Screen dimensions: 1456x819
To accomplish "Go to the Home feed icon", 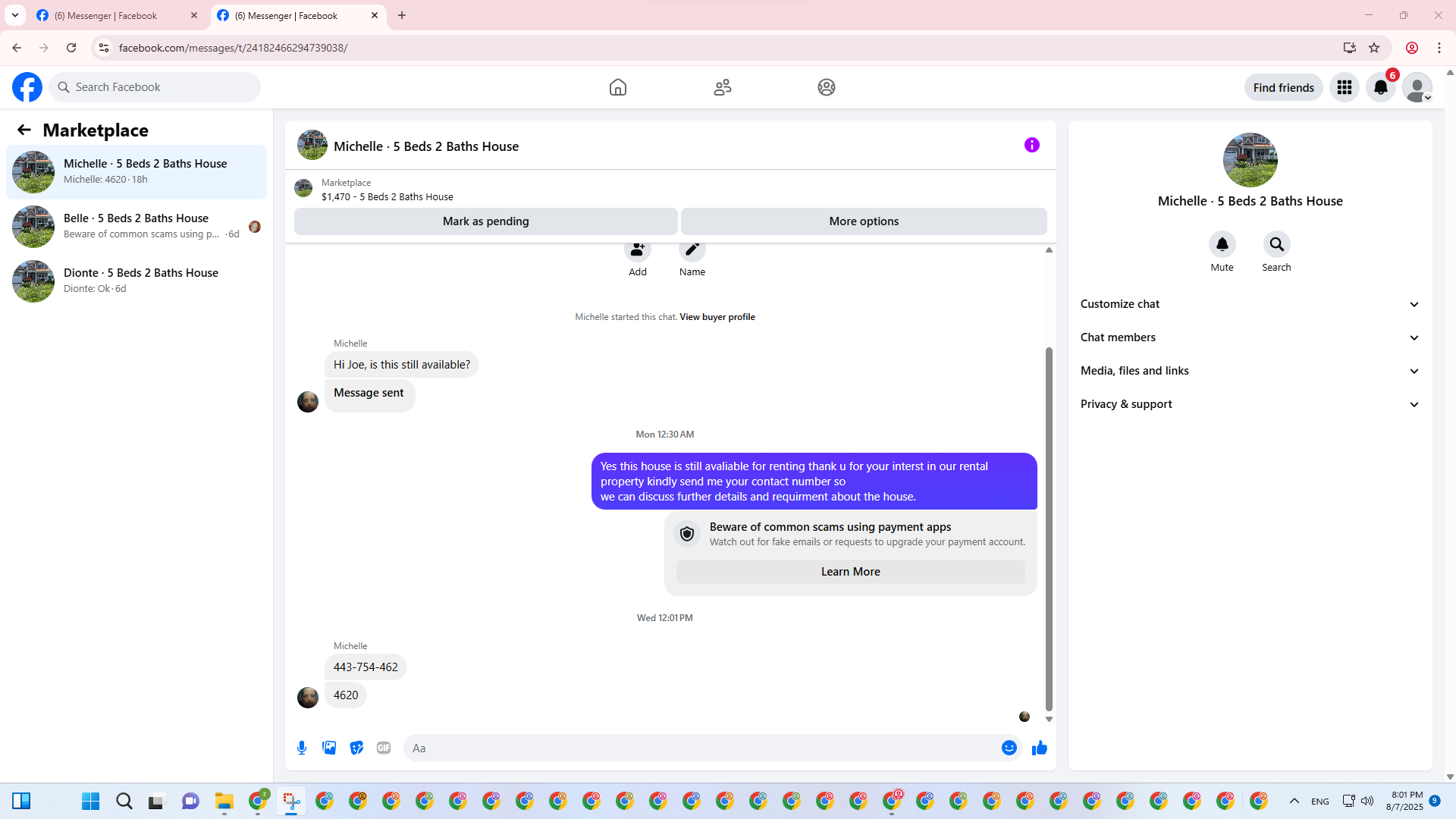I will (x=618, y=87).
